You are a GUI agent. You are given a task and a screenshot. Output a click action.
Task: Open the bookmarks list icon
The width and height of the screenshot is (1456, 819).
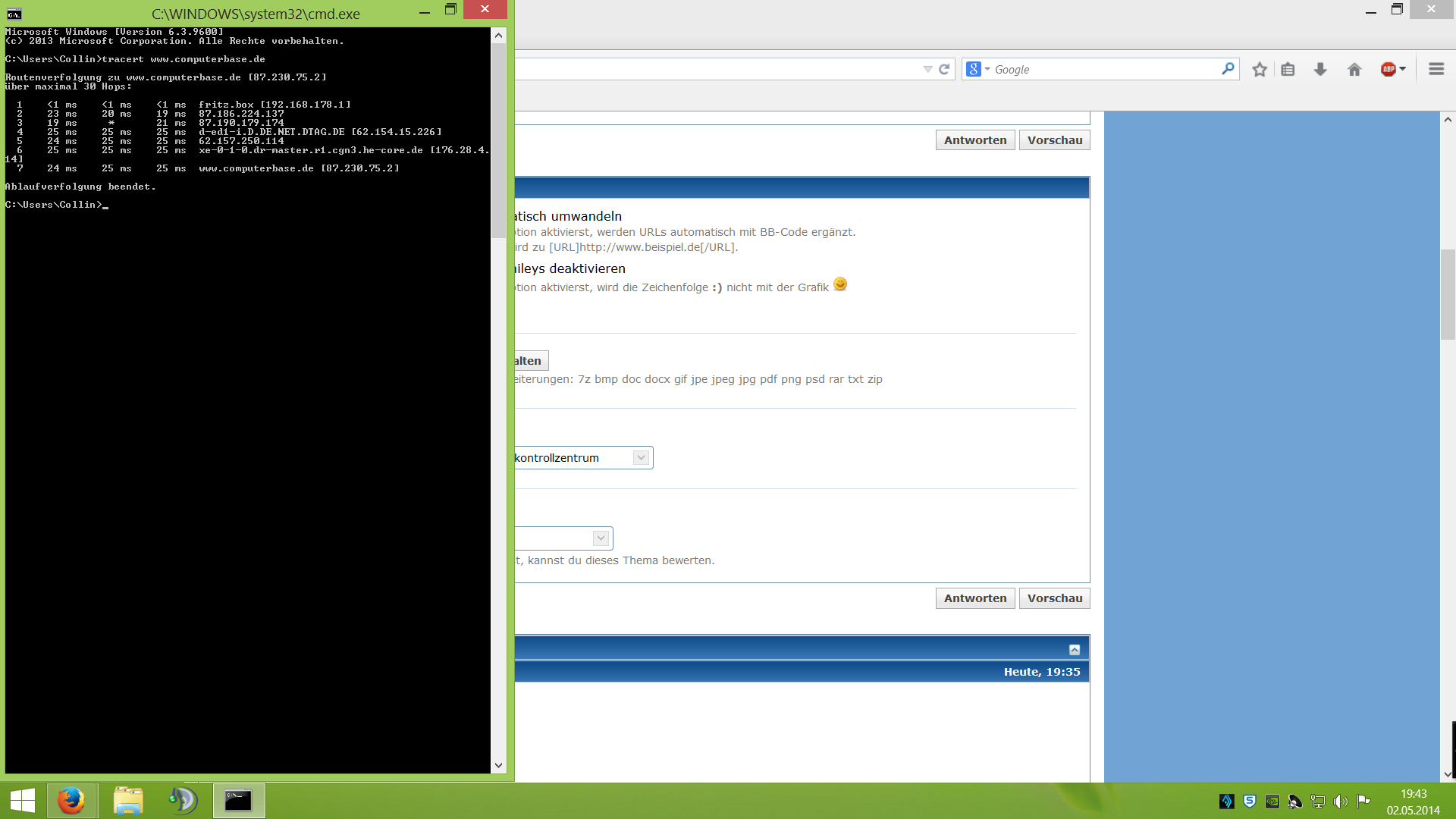coord(1288,70)
